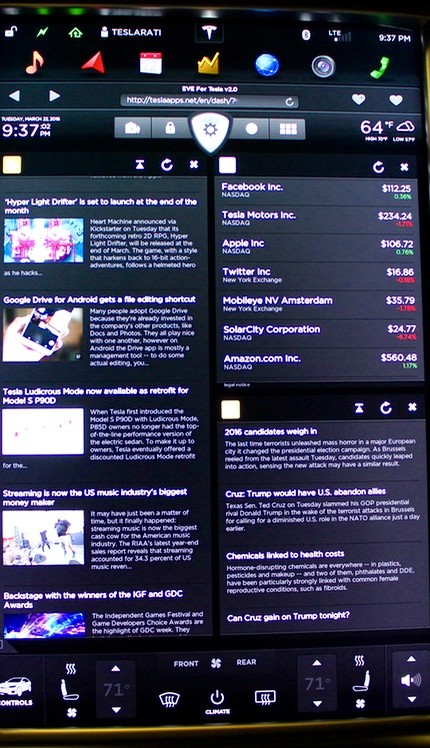Select the circle record tab in EVE

[251, 129]
